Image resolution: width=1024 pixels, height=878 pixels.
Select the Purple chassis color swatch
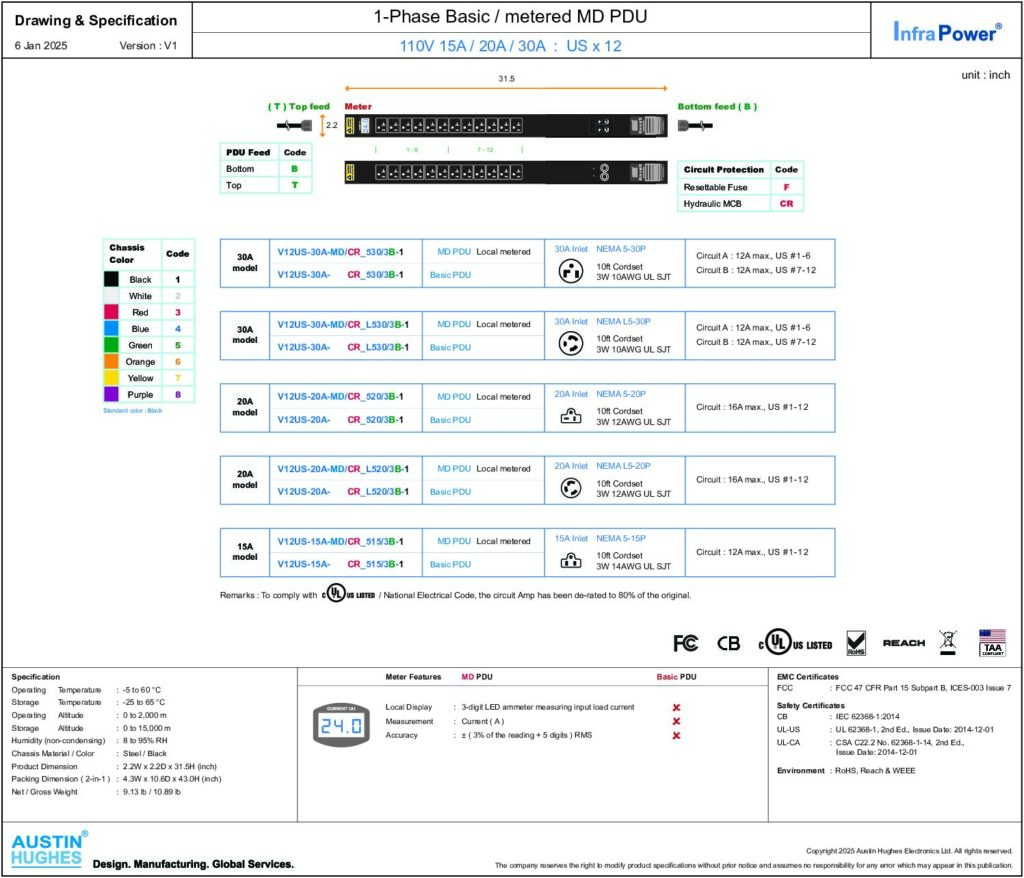pos(112,394)
